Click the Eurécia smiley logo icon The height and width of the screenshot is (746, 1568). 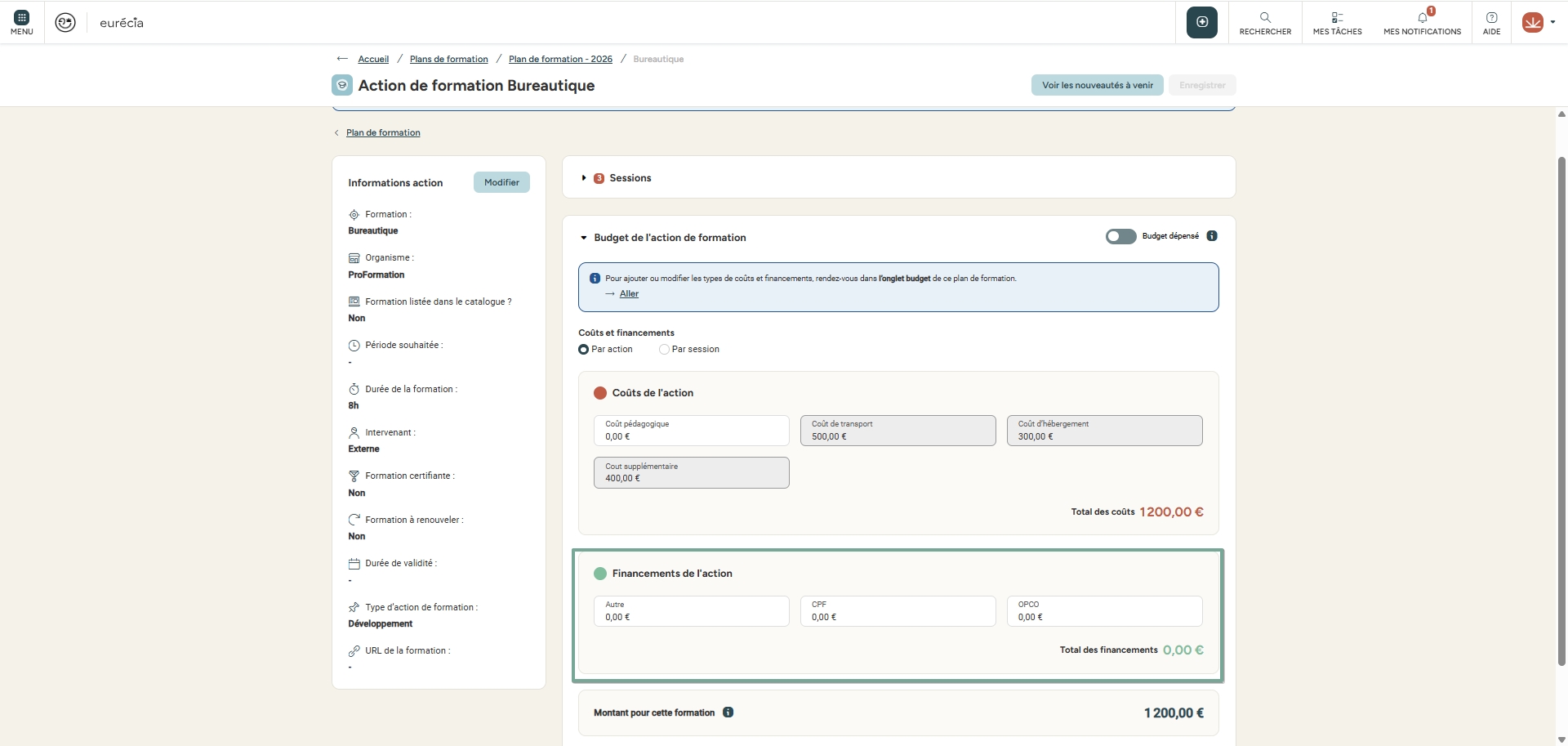(65, 23)
